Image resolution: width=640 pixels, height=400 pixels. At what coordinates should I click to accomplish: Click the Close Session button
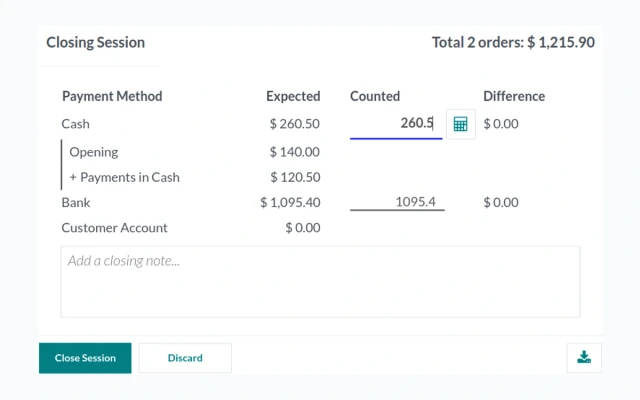point(85,358)
